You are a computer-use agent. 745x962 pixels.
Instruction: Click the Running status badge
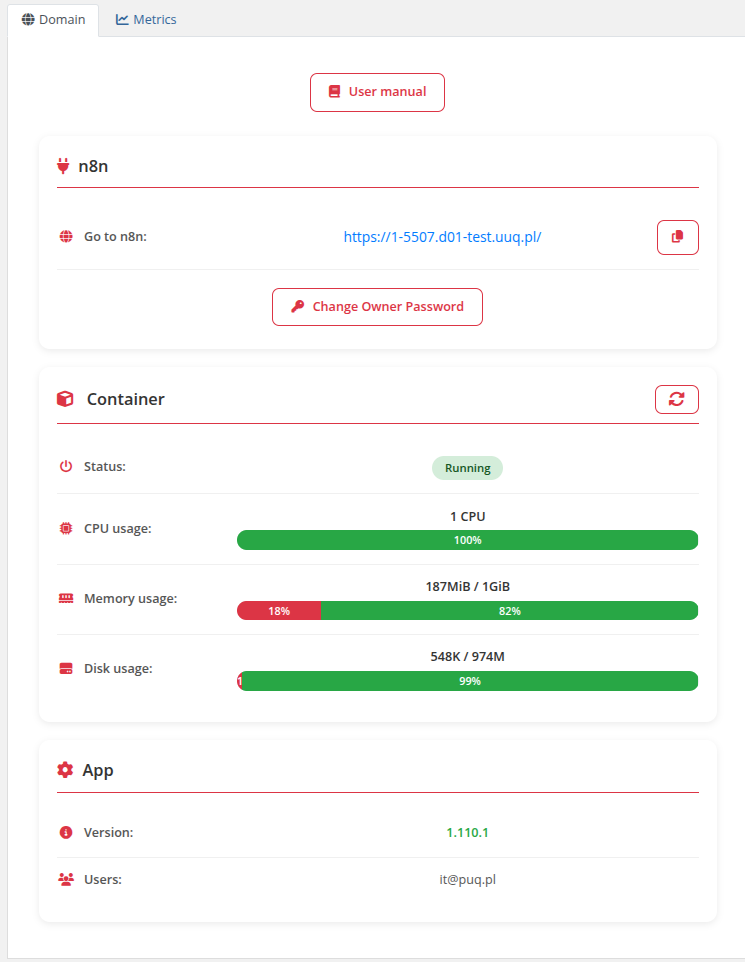coord(467,467)
